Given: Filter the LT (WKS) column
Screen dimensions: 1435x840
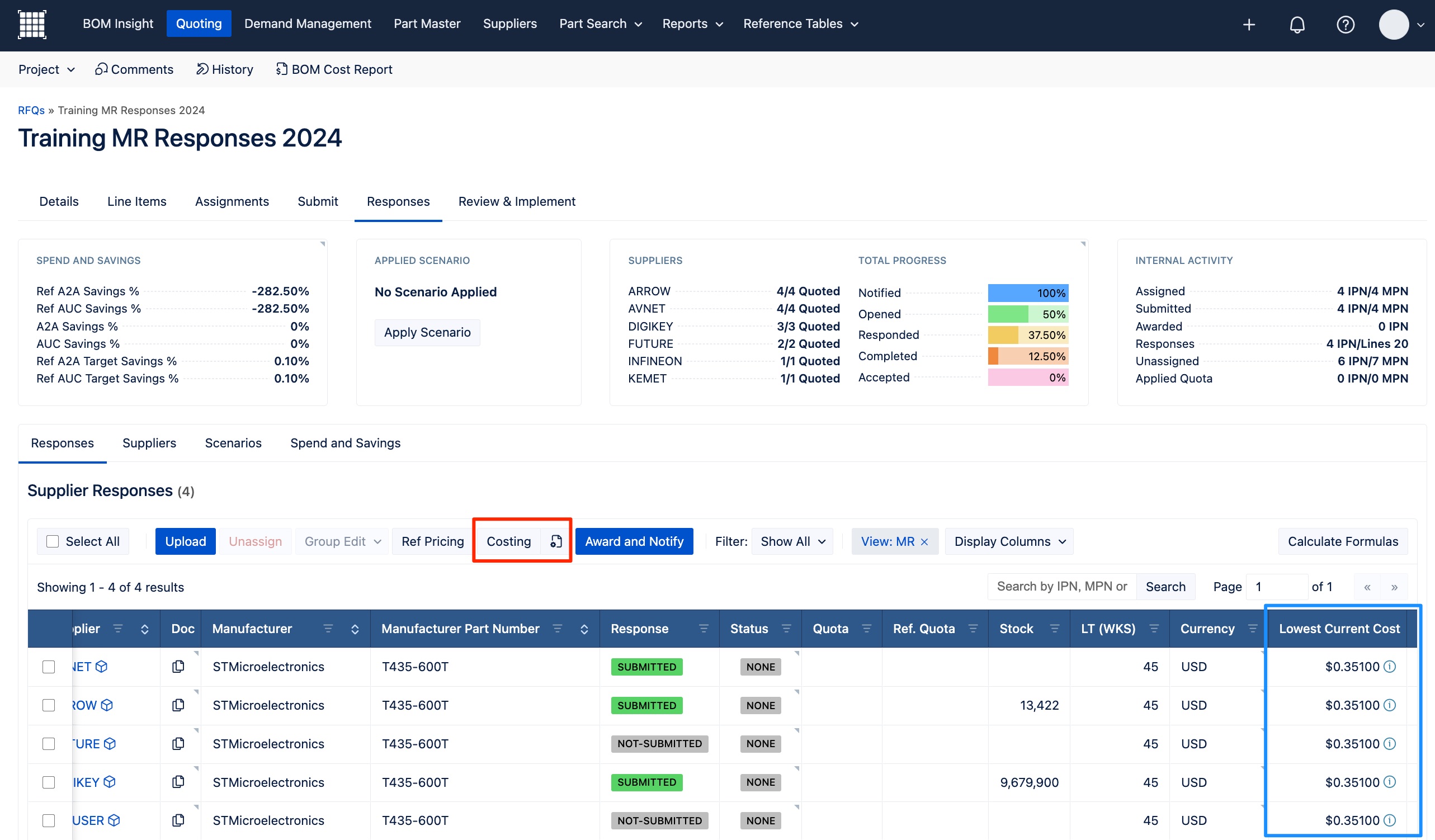Looking at the screenshot, I should click(1154, 629).
